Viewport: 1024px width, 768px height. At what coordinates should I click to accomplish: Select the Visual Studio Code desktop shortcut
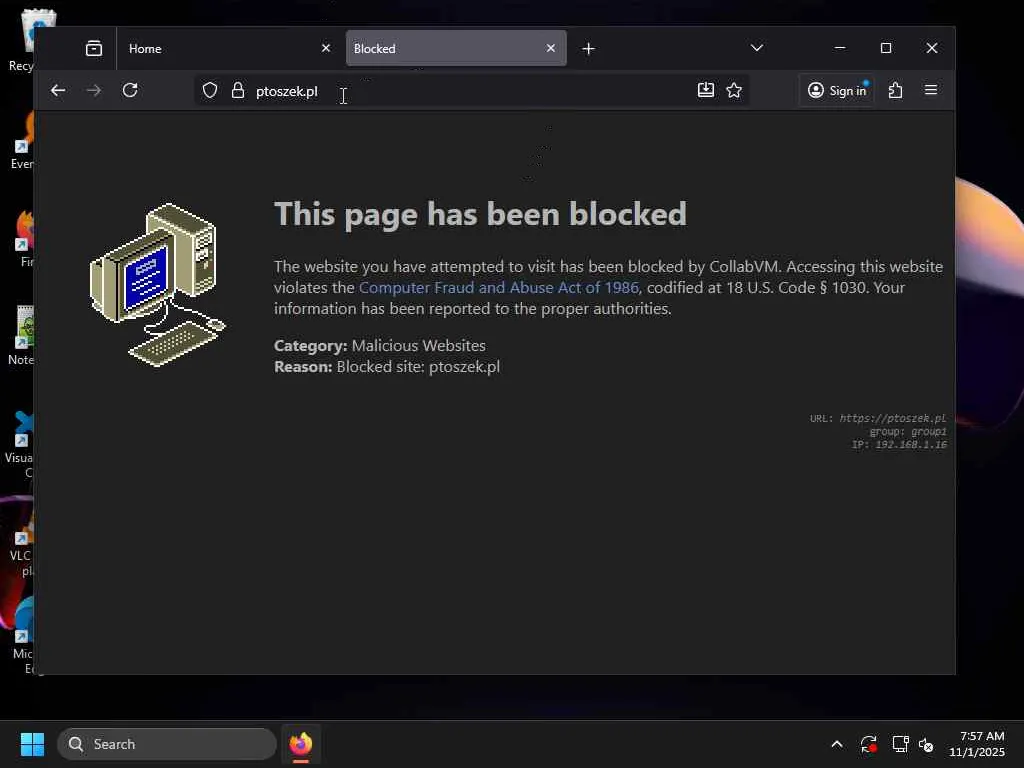pos(22,445)
